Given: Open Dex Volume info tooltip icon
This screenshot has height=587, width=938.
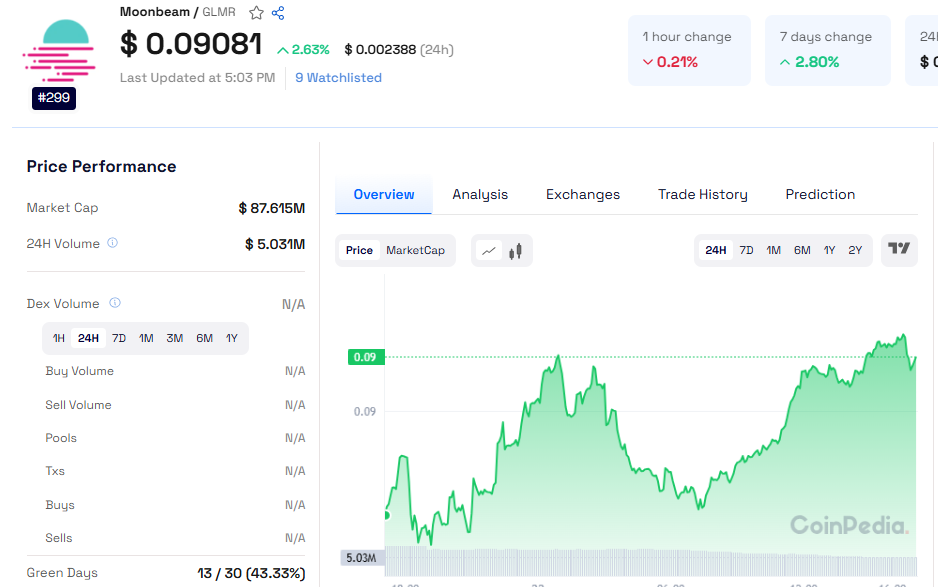Looking at the screenshot, I should (115, 303).
